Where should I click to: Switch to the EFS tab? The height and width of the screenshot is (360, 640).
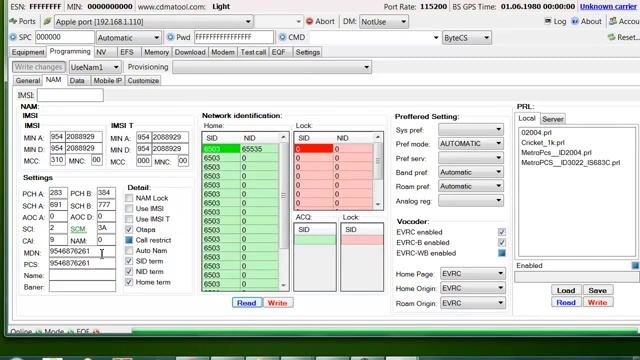point(129,52)
